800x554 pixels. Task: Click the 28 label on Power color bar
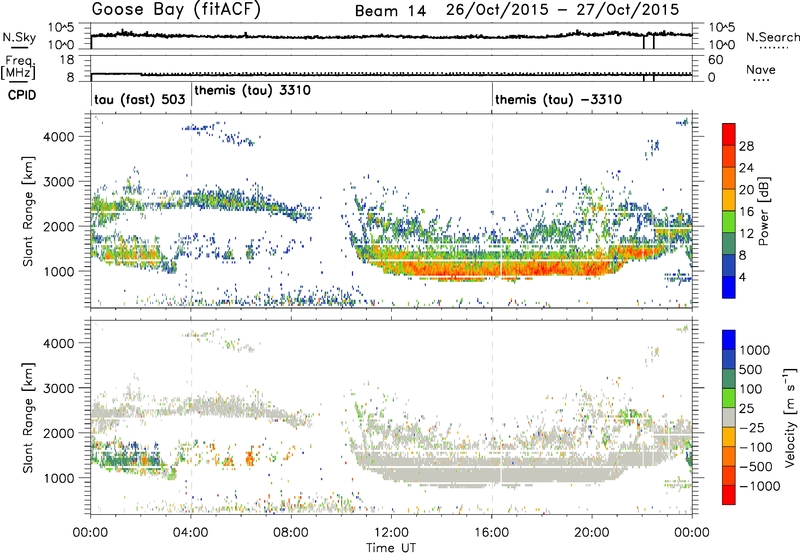pyautogui.click(x=746, y=146)
